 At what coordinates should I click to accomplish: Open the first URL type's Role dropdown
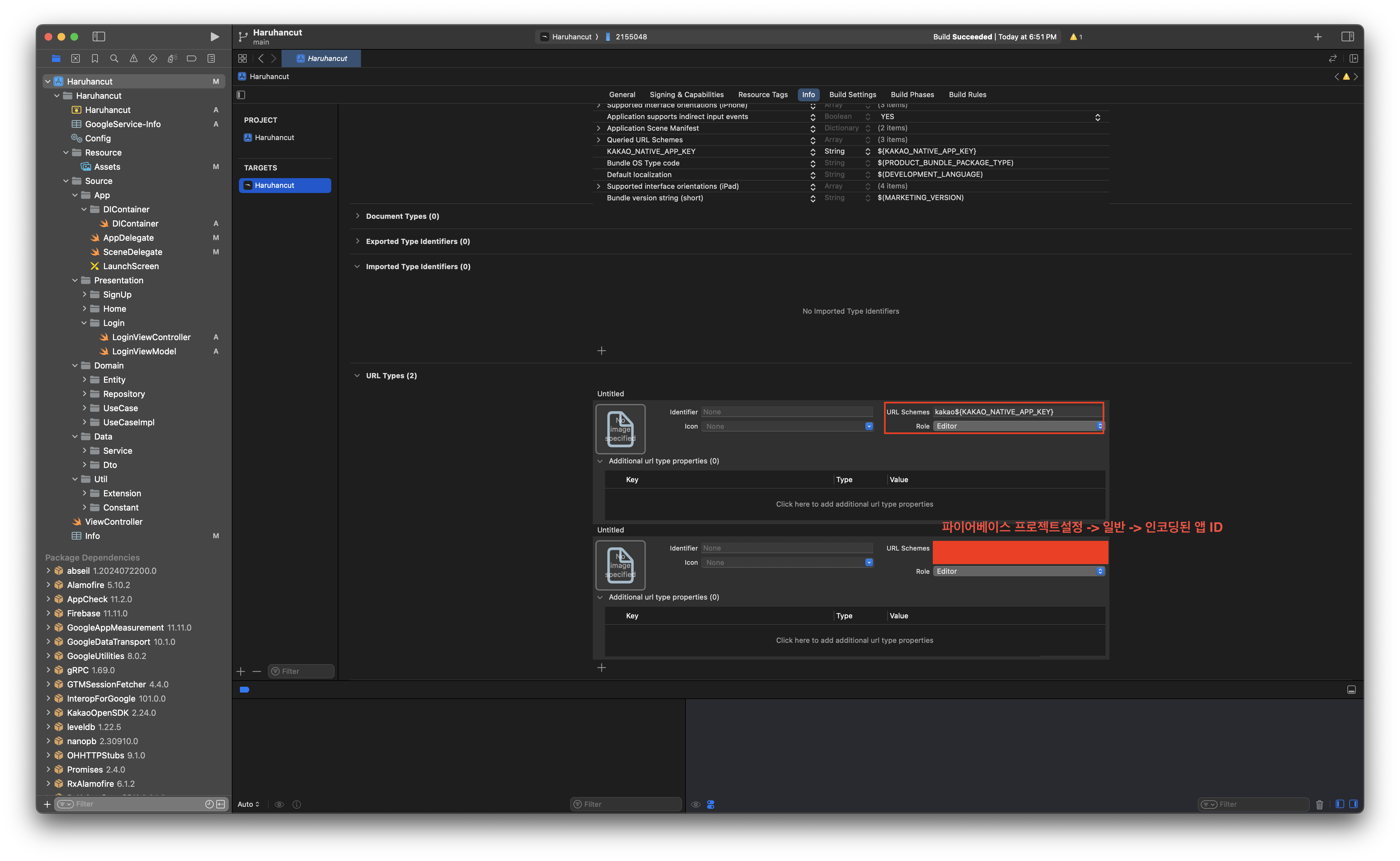[1018, 426]
